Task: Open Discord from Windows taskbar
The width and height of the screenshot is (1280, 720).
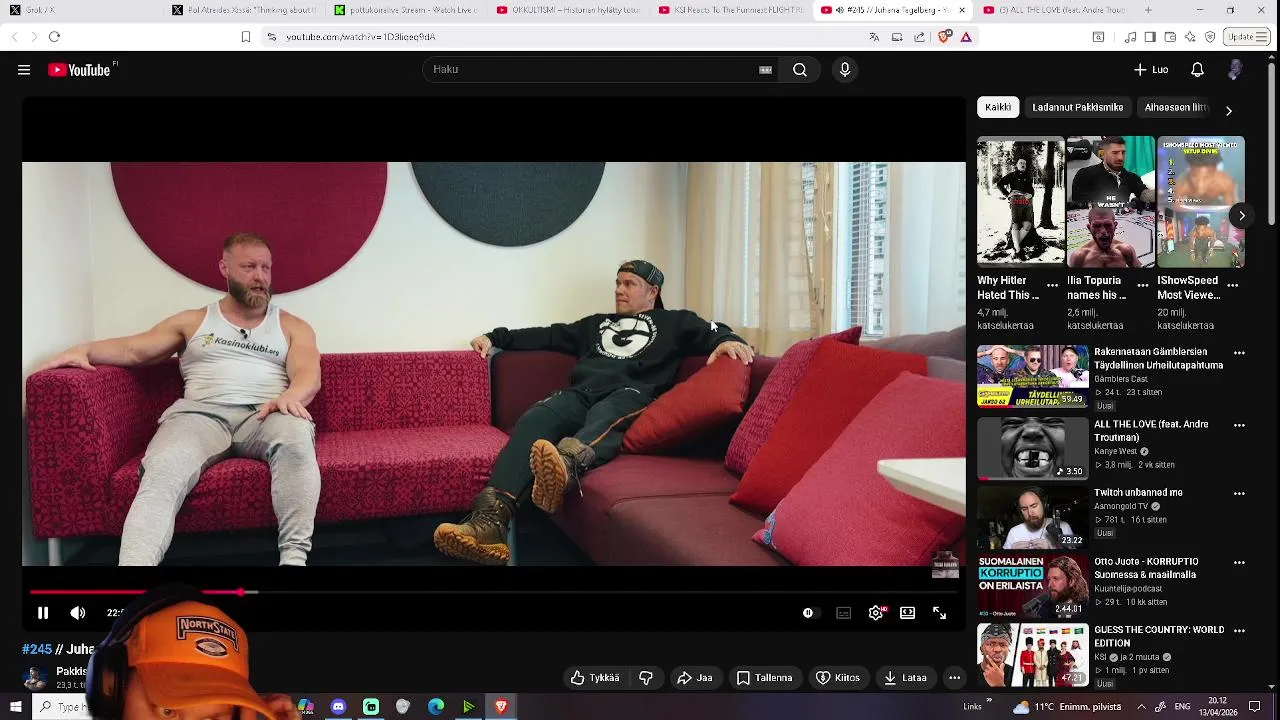Action: [338, 707]
